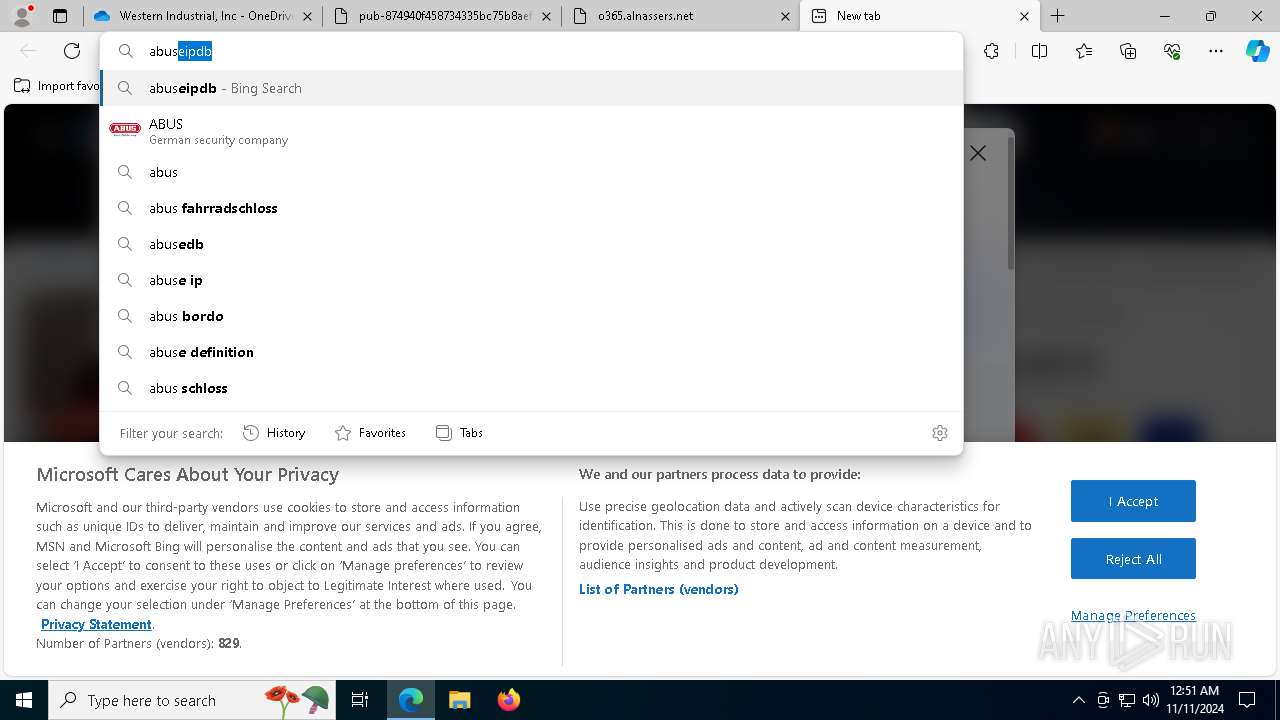Close the o365.alnassers.net tab
1280x720 pixels.
coord(785,16)
